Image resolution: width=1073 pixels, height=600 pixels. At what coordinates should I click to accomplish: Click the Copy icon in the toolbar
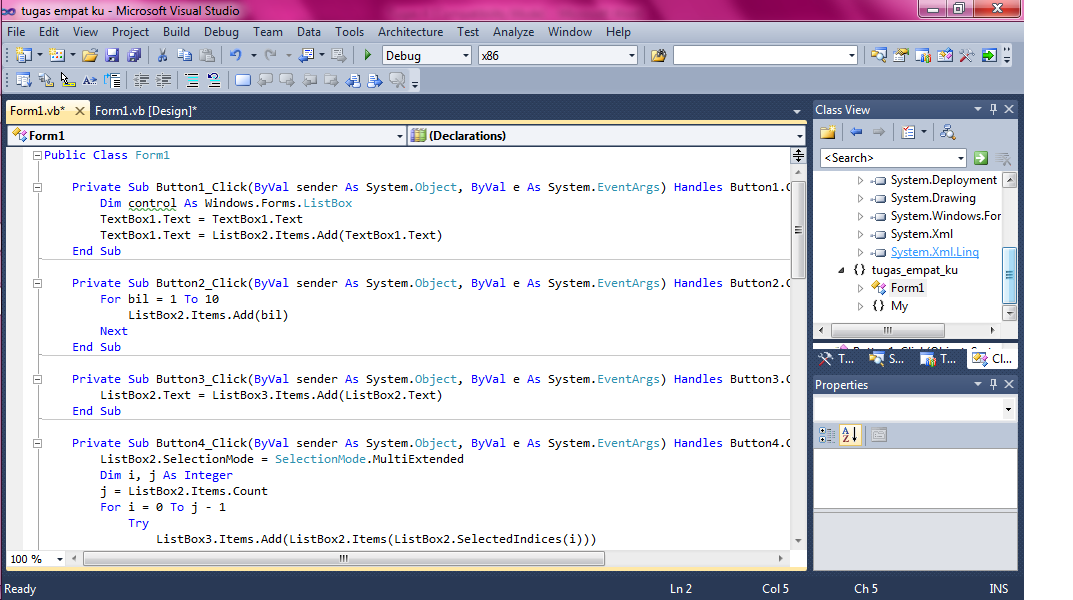tap(184, 55)
